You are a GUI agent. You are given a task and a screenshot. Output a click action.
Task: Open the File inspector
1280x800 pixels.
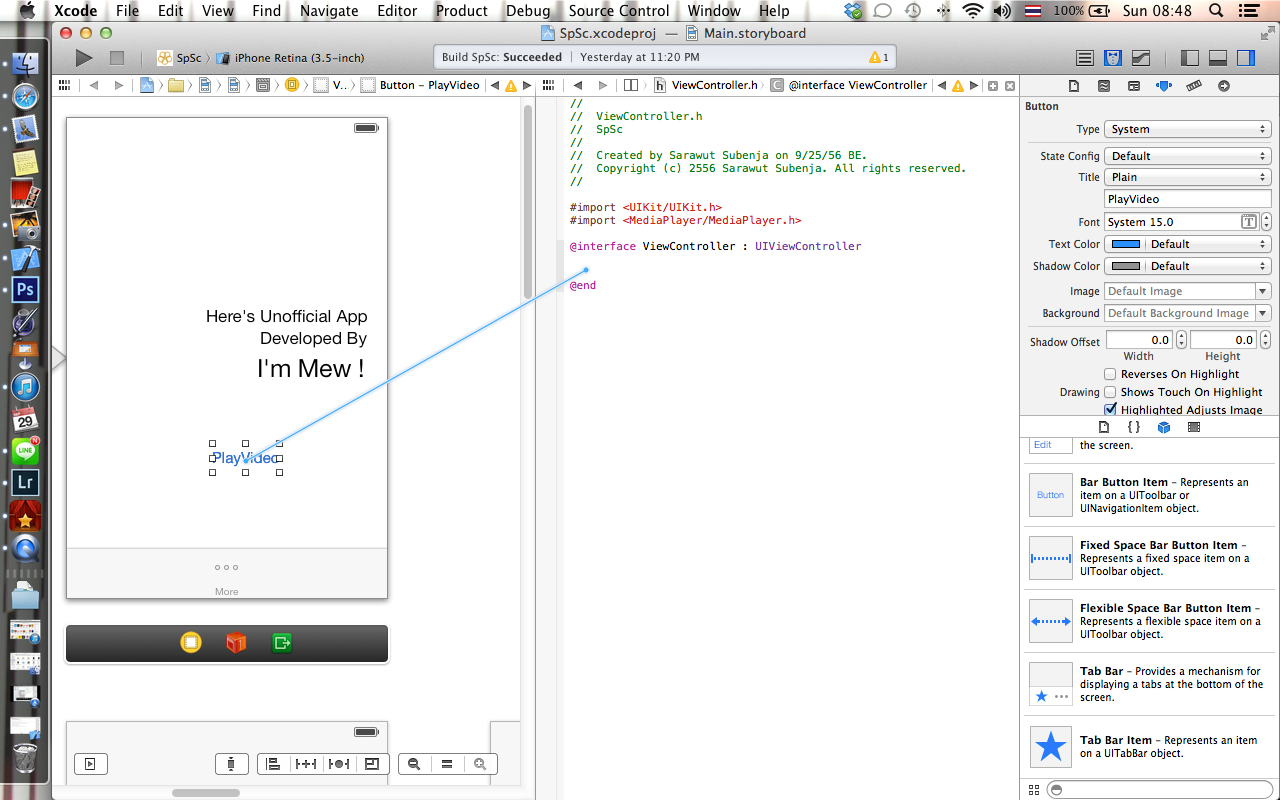click(x=1074, y=86)
